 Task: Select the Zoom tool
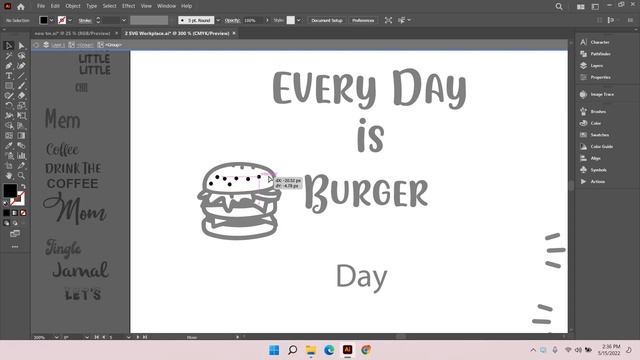(x=21, y=176)
